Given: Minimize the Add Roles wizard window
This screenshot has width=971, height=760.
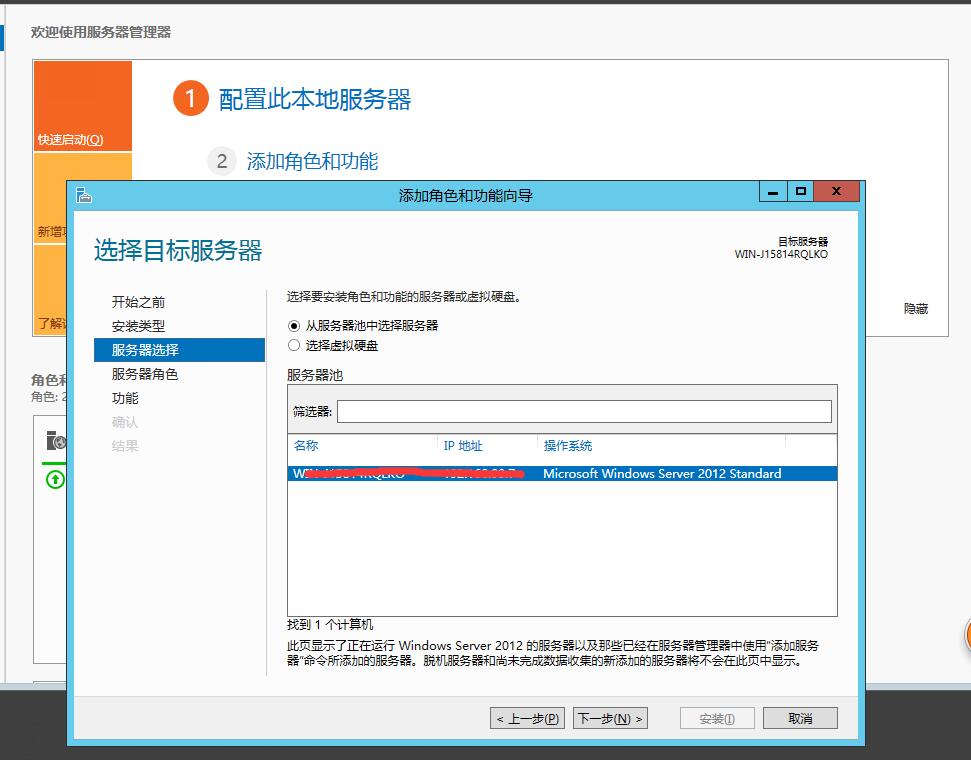Looking at the screenshot, I should point(773,191).
